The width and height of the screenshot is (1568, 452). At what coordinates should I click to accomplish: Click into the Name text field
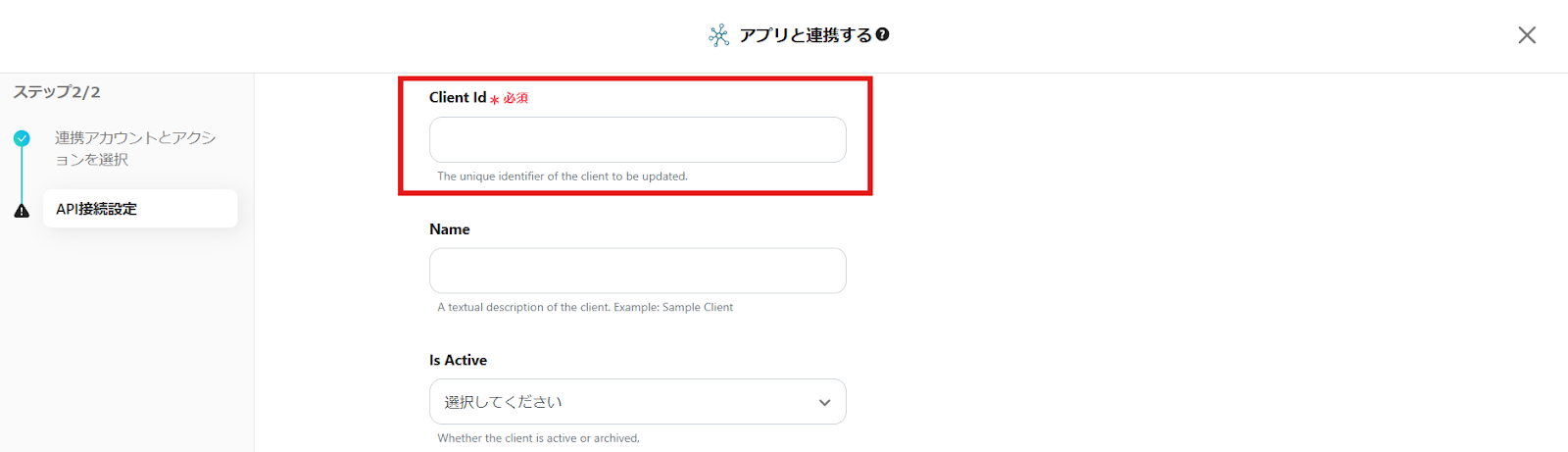tap(637, 271)
